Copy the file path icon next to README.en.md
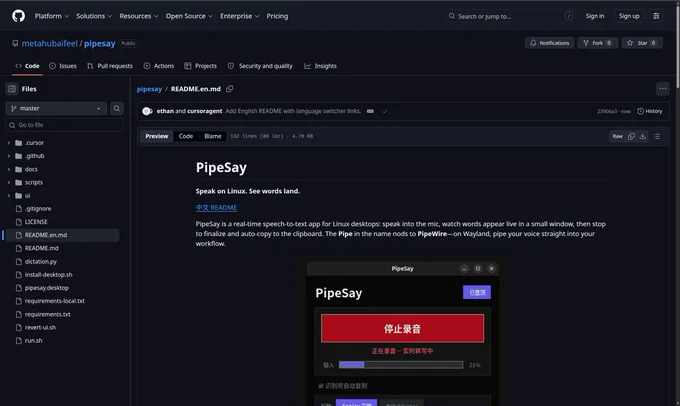This screenshot has height=406, width=680. [230, 89]
